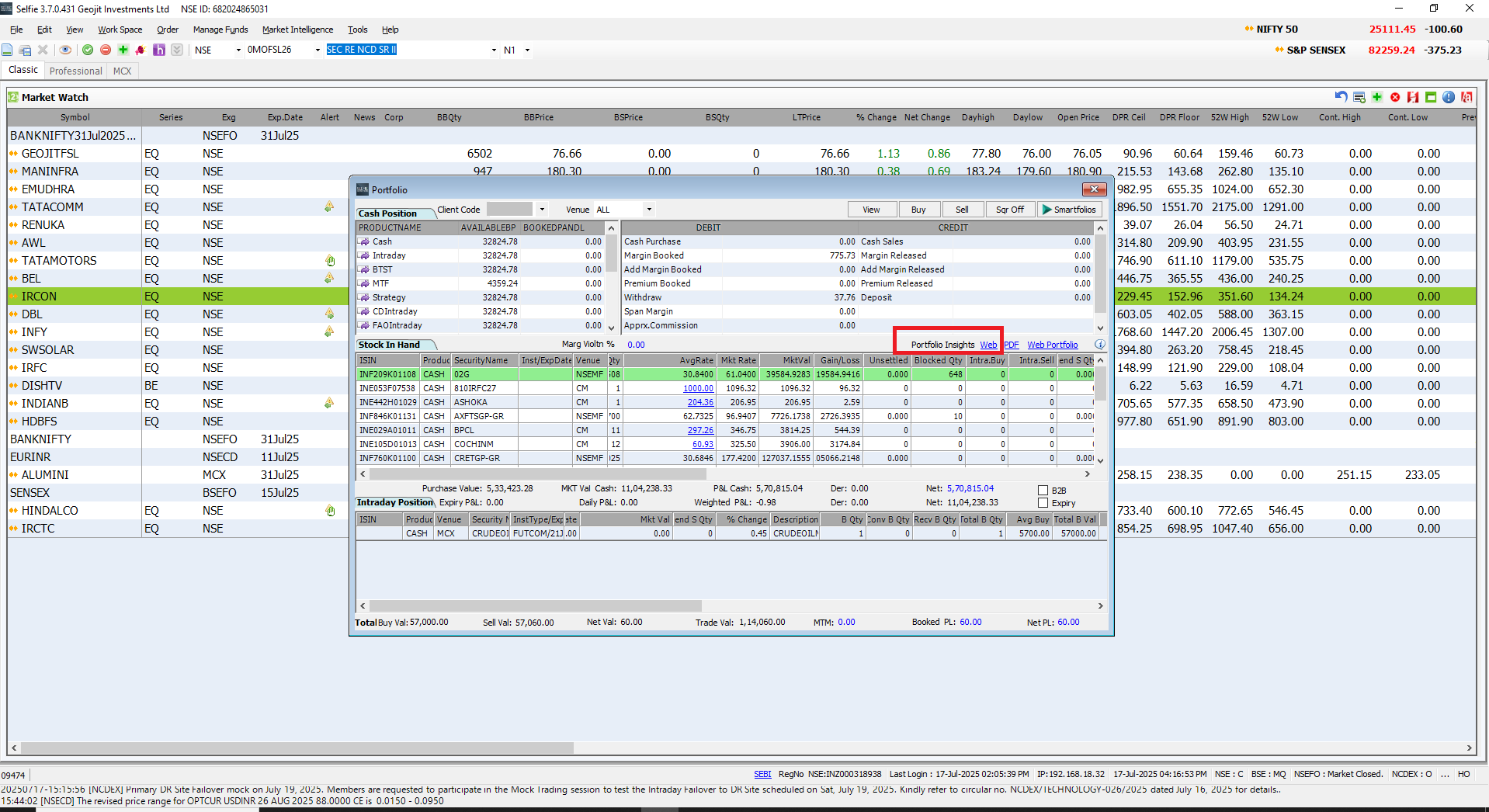Click the red H icon in Market Watch header
The height and width of the screenshot is (812, 1489).
[1413, 97]
